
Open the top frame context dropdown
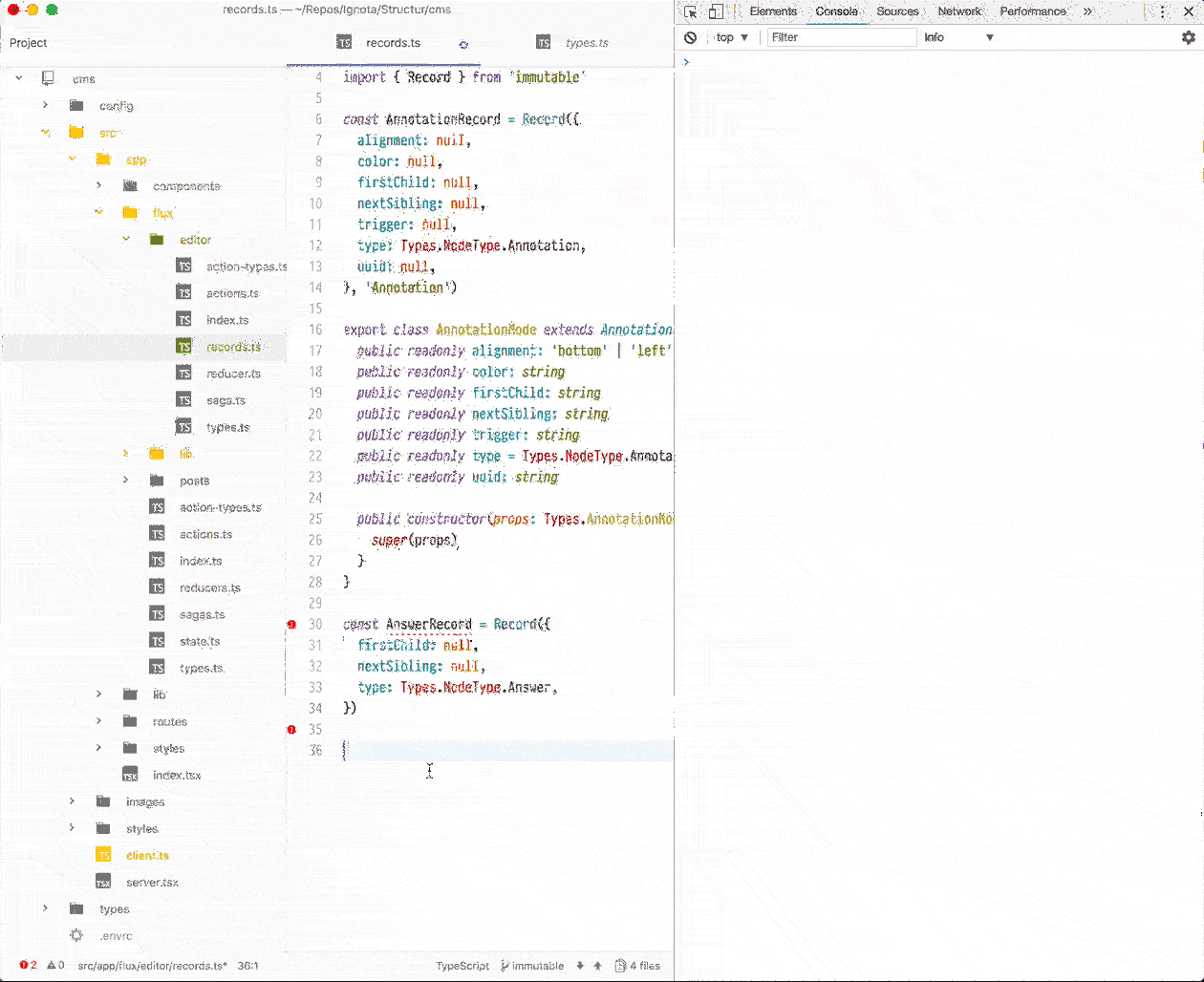pos(730,36)
